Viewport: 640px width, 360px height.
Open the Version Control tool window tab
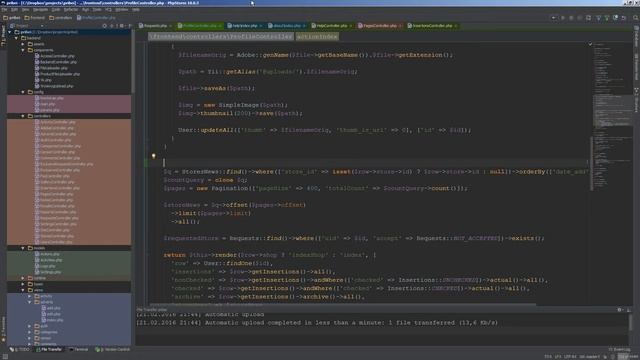[x=112, y=349]
